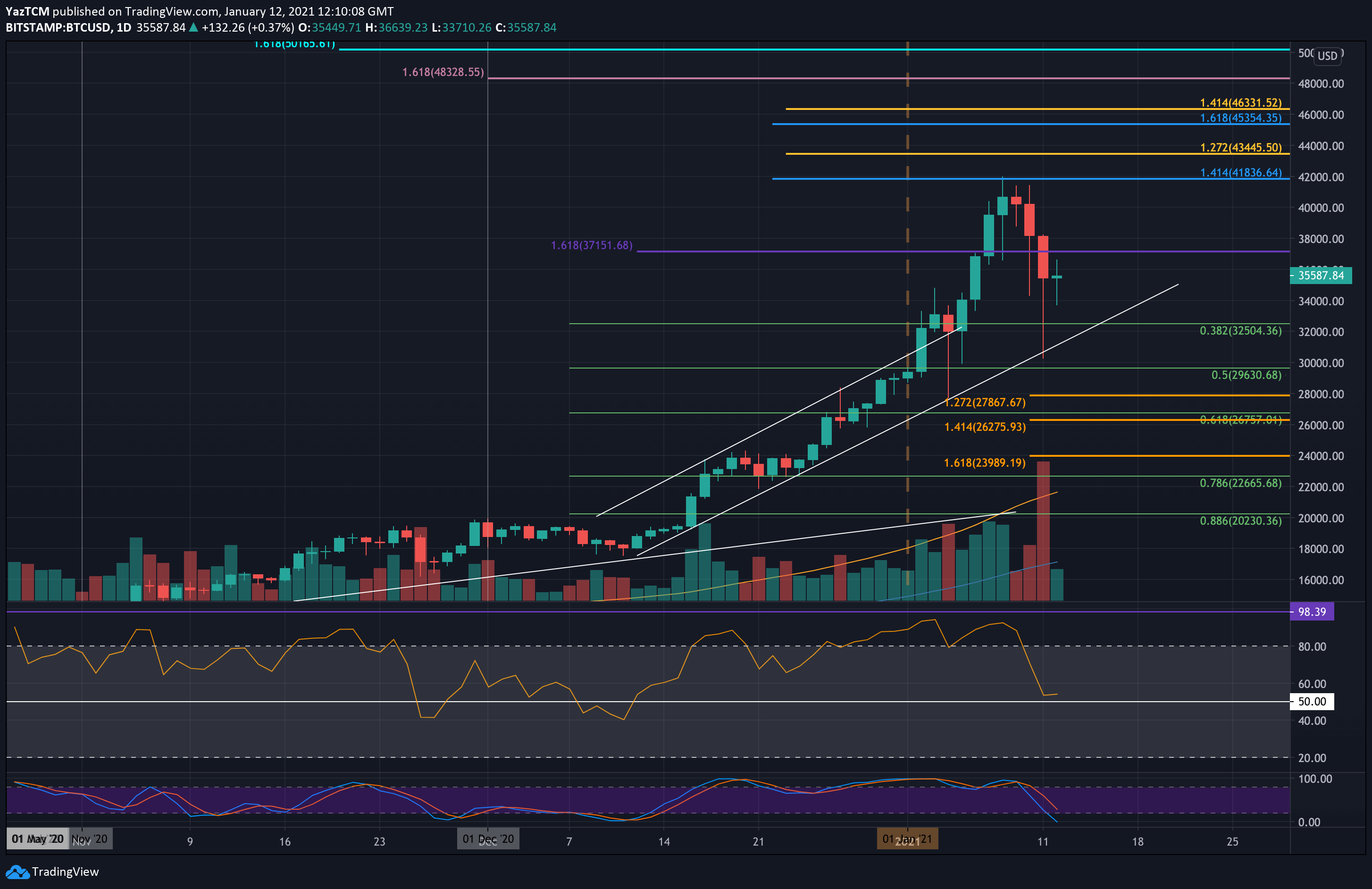Click the 1.618(37151.68) purple Fibonacci label
Screen dimensions: 1372x889
[592, 245]
